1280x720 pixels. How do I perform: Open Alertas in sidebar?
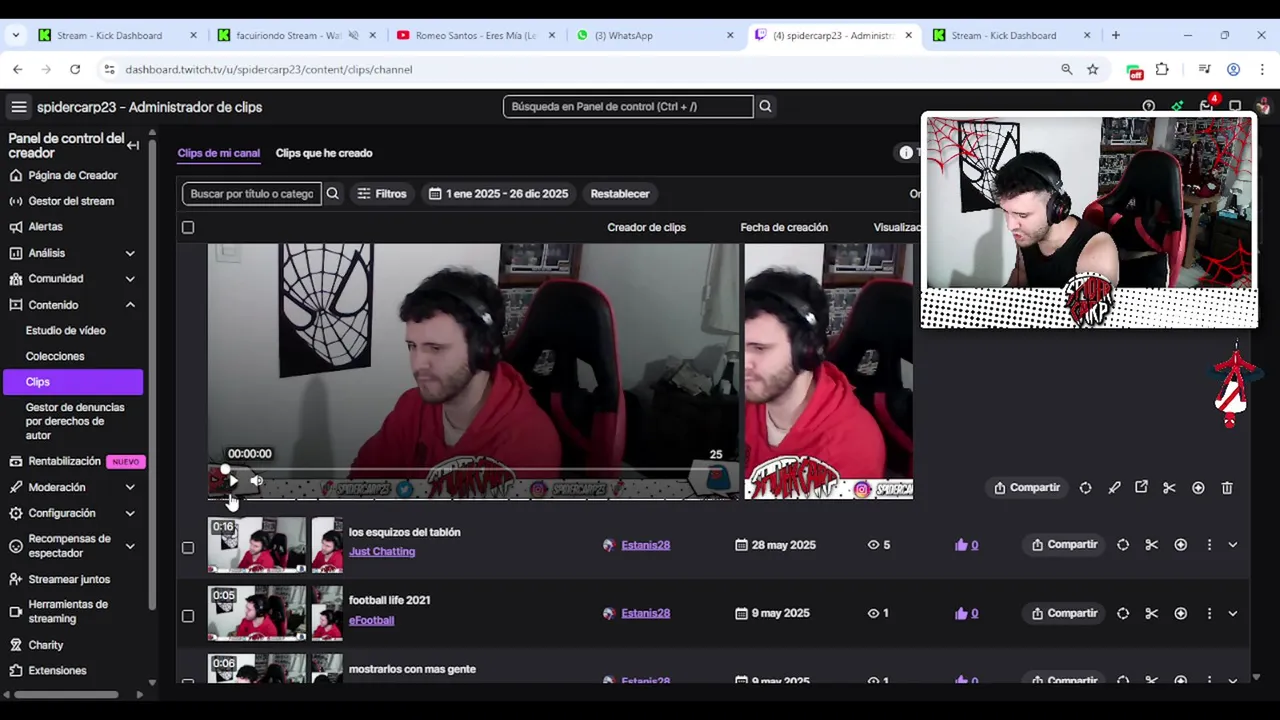click(45, 227)
